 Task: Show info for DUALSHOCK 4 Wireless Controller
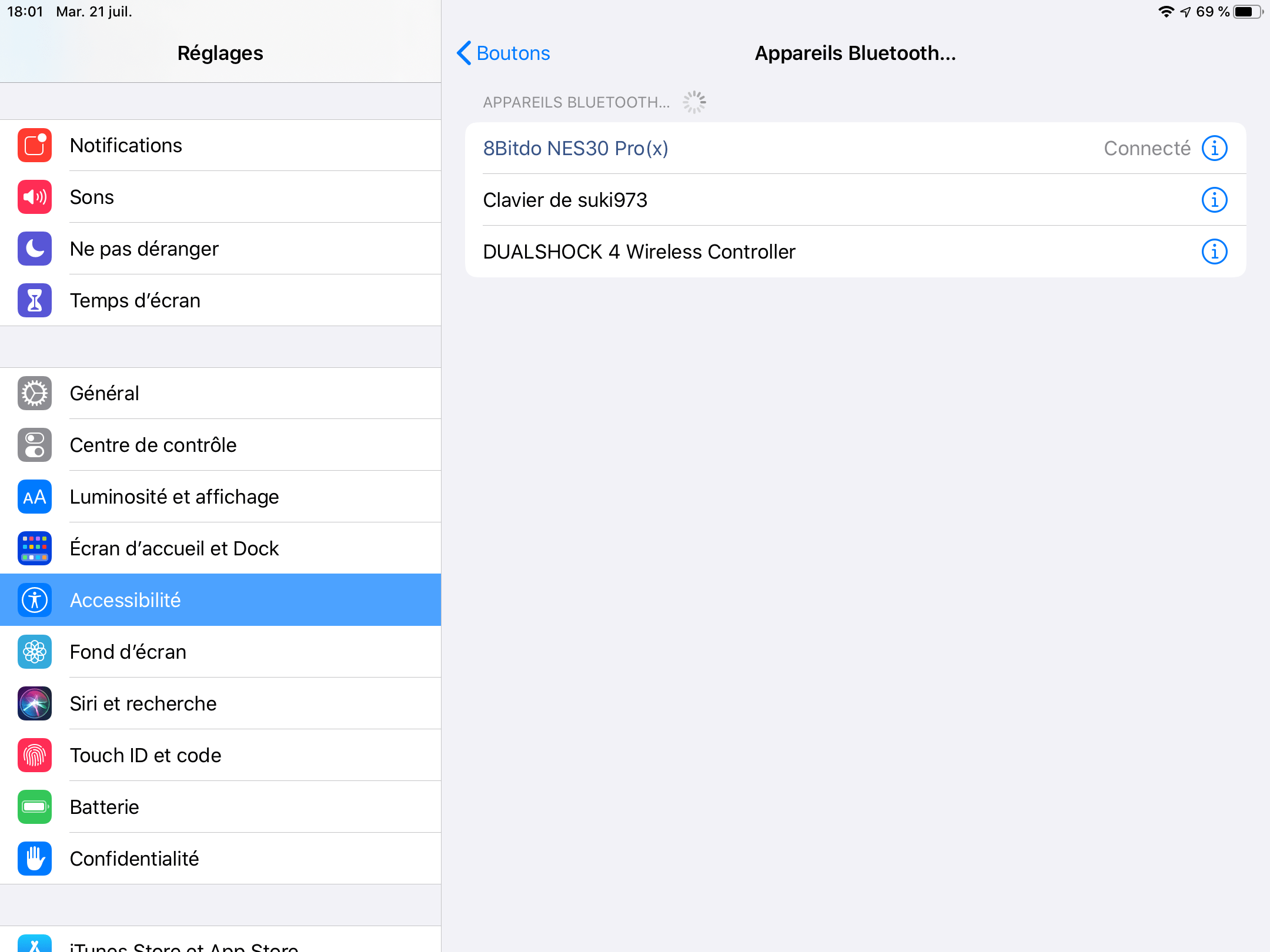1214,252
